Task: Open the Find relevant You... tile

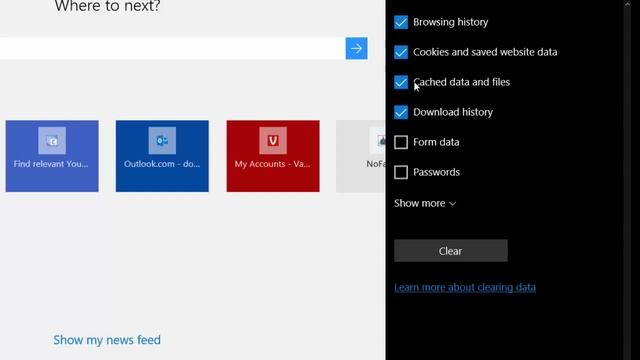Action: pos(52,156)
